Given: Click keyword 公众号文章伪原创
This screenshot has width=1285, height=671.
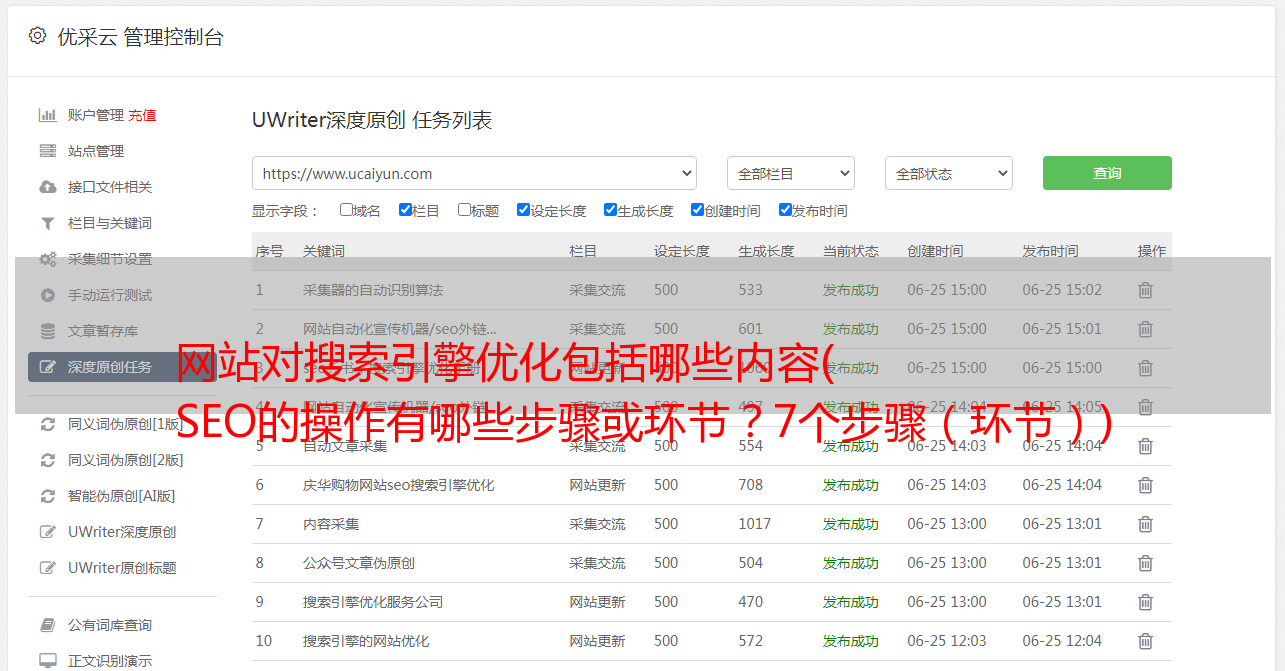Looking at the screenshot, I should (359, 563).
